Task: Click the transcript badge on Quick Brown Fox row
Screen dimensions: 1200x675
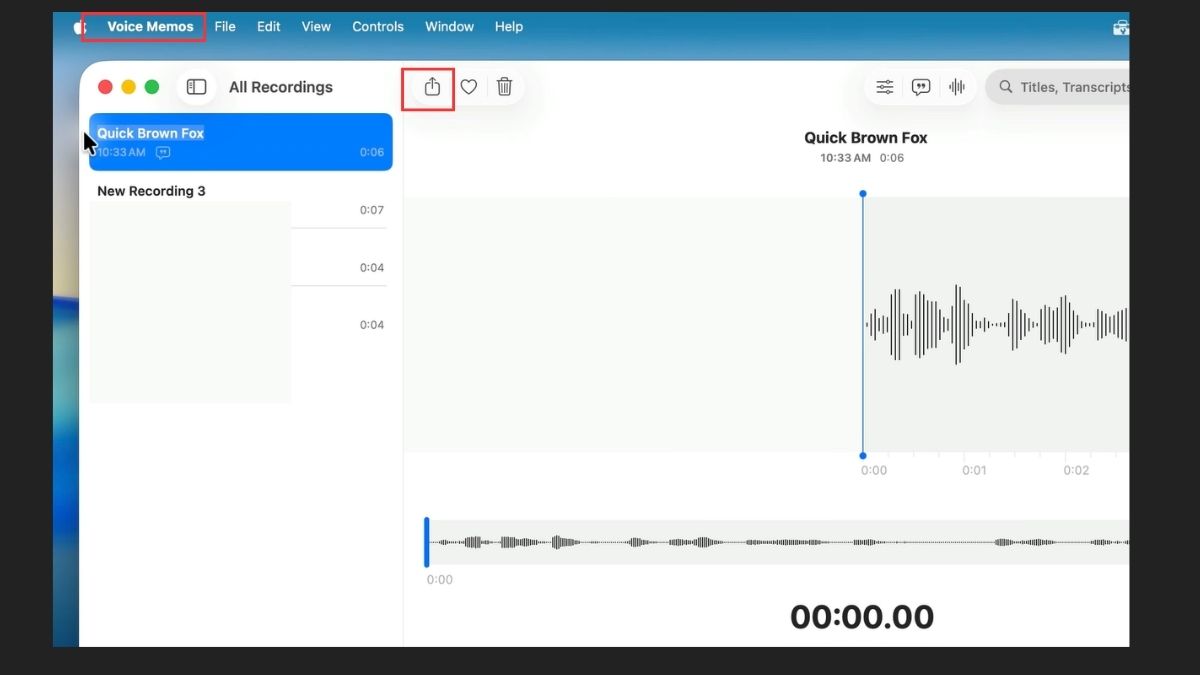Action: (163, 153)
